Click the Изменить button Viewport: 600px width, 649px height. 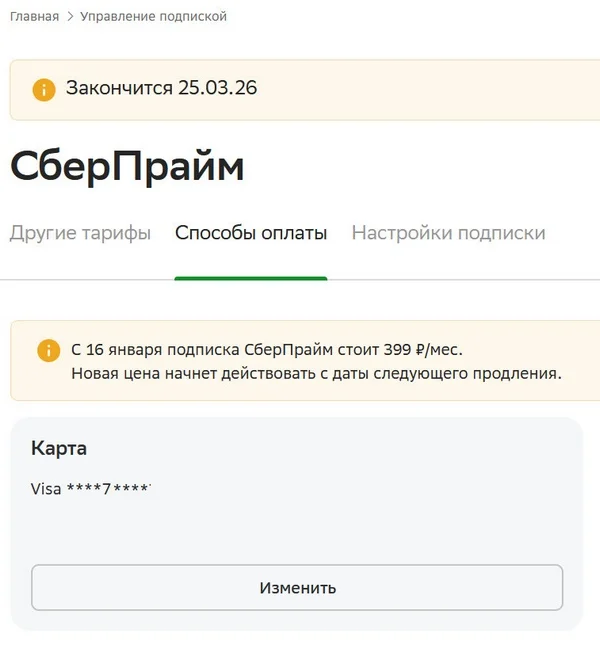point(297,587)
